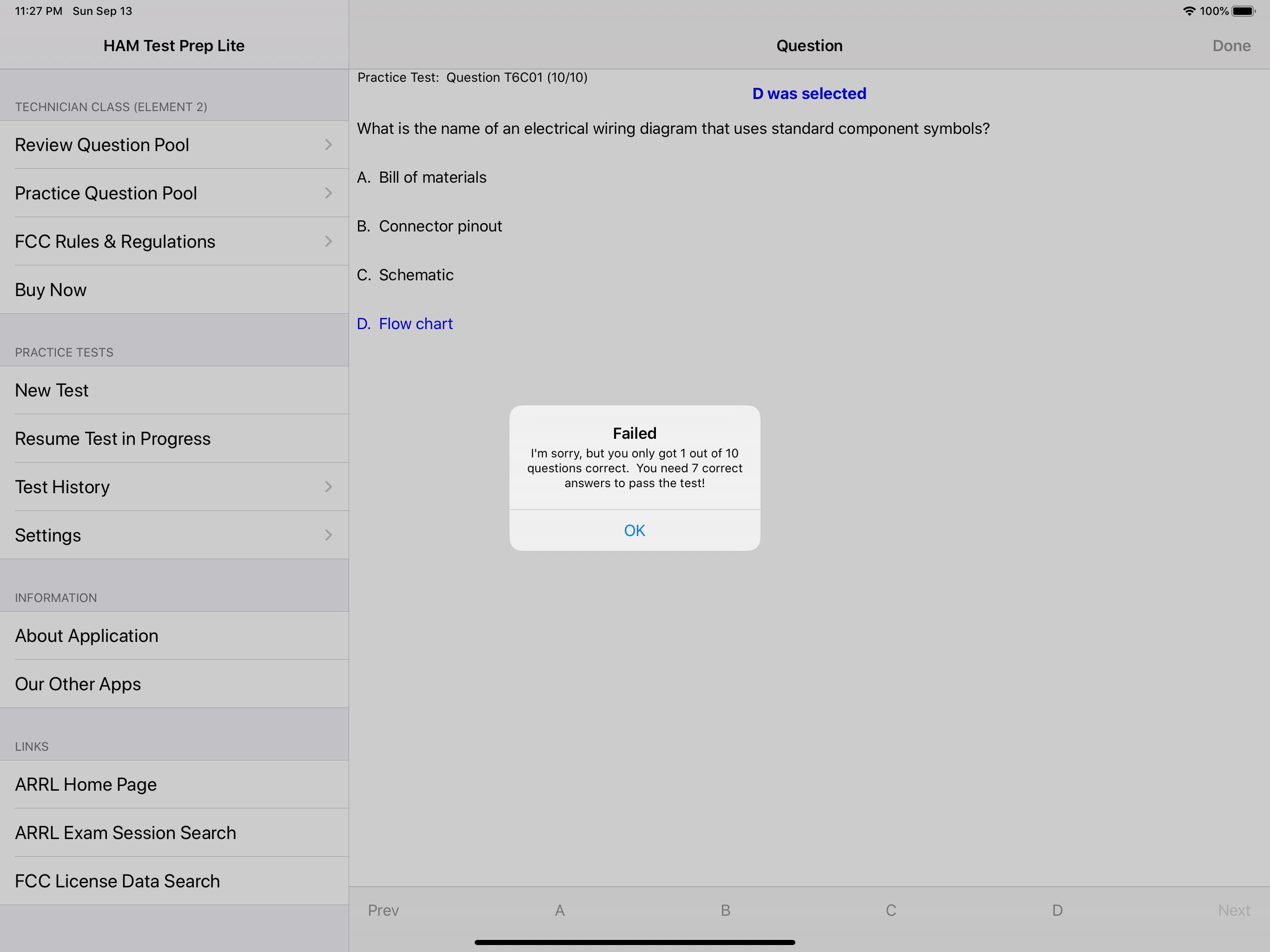The width and height of the screenshot is (1270, 952).
Task: Dismiss the Failed alert with OK
Action: coord(634,530)
